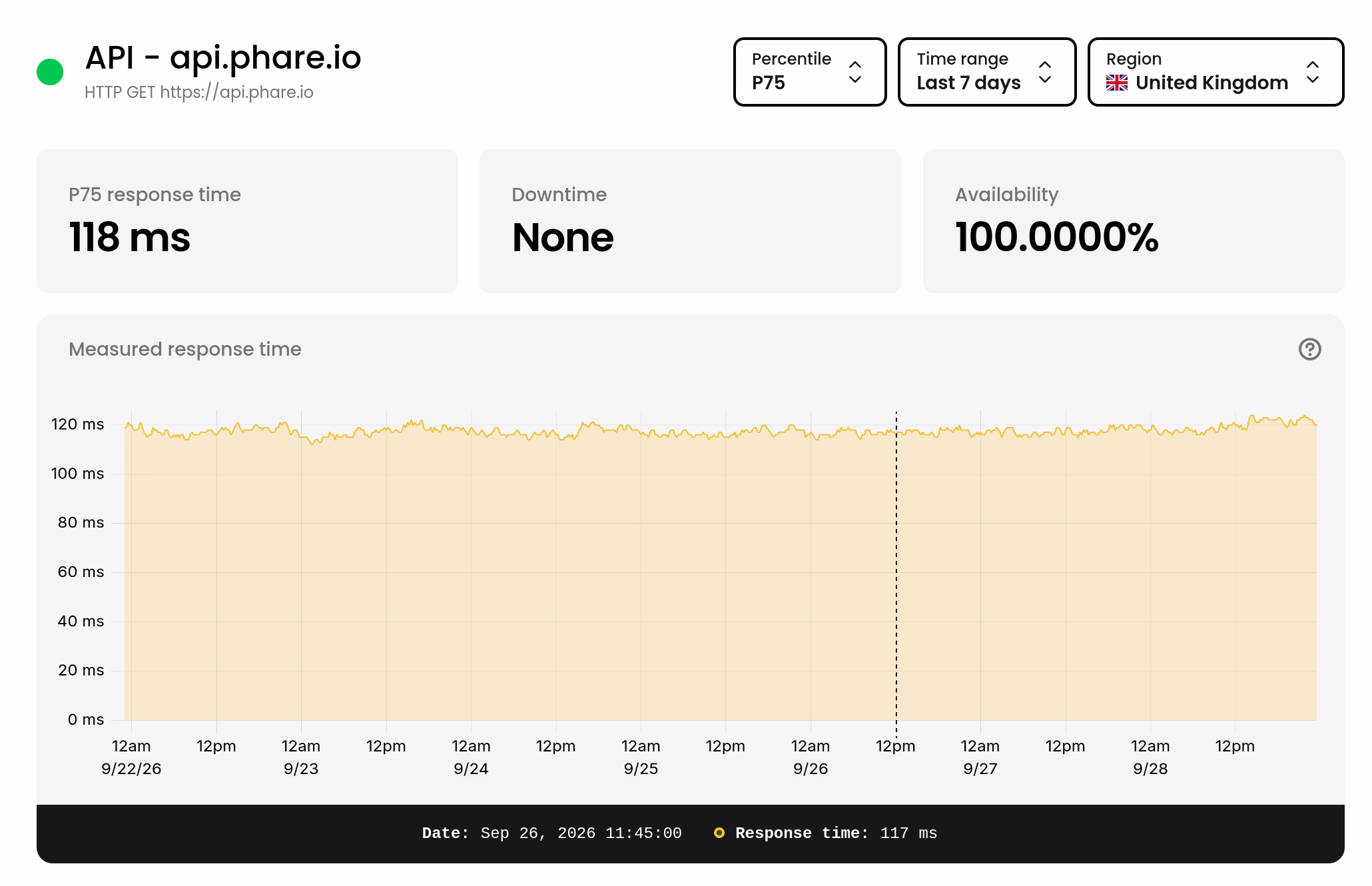
Task: Click the United Kingdom flag icon
Action: coord(1117,83)
